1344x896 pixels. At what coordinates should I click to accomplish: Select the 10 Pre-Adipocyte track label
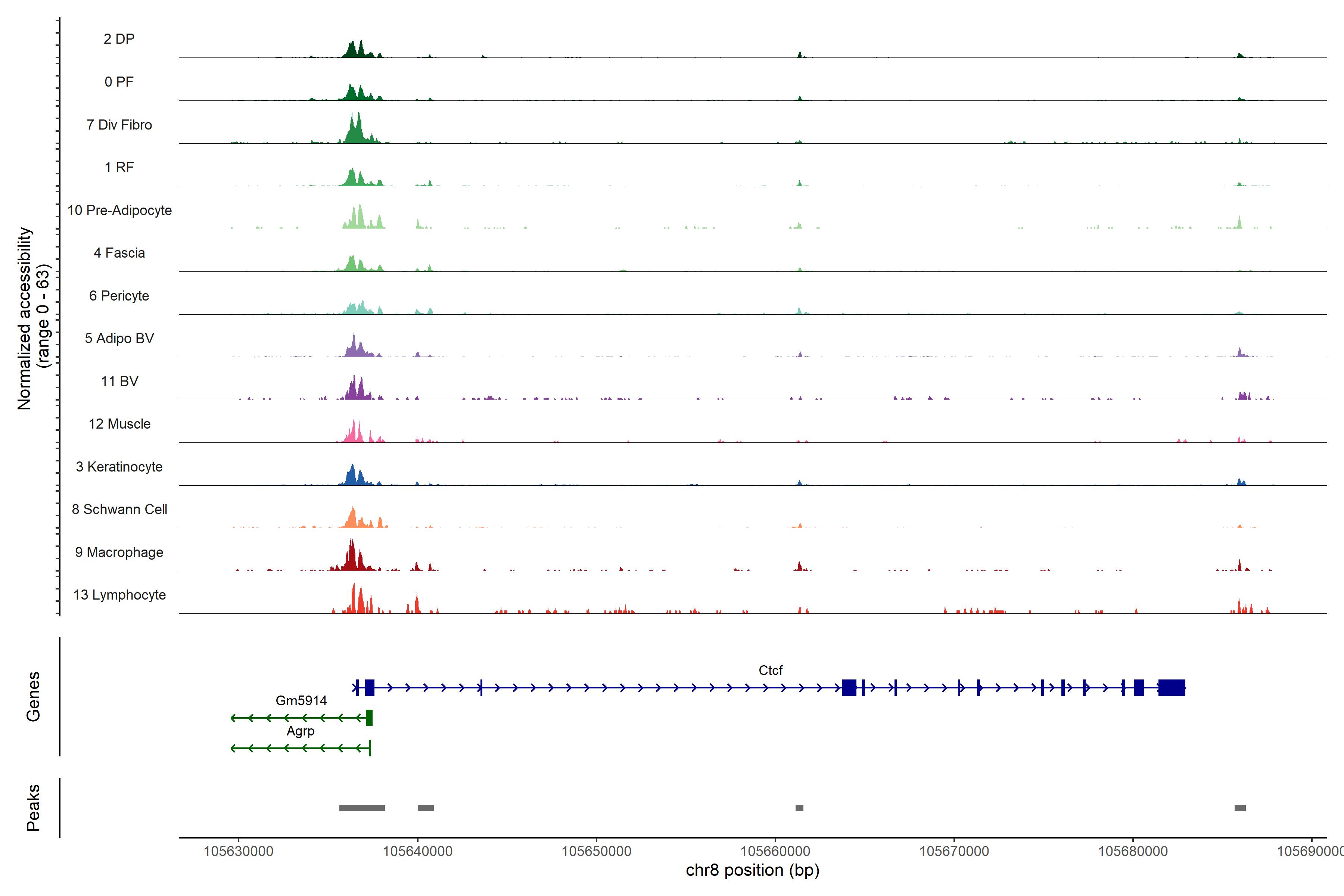pyautogui.click(x=119, y=210)
